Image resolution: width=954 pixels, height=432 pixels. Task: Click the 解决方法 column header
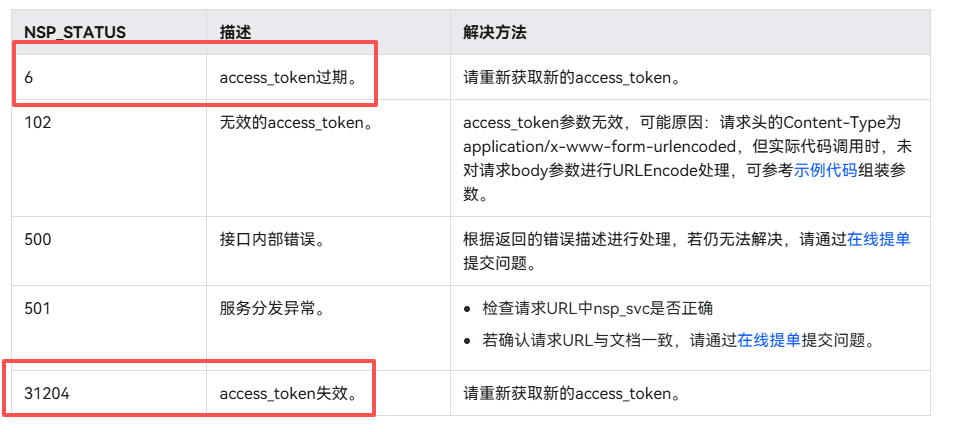pyautogui.click(x=495, y=32)
